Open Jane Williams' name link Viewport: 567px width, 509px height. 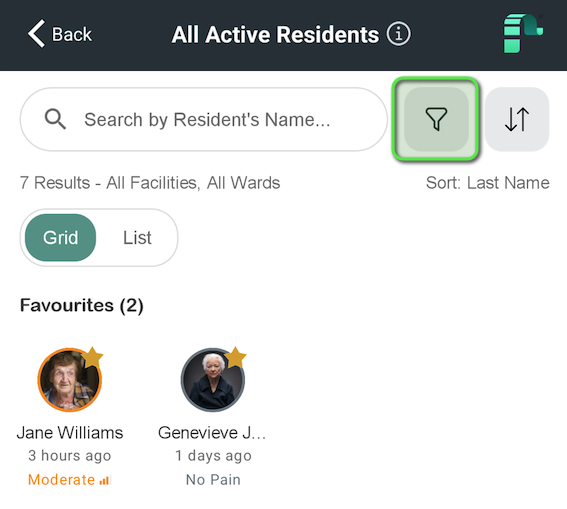[x=70, y=432]
